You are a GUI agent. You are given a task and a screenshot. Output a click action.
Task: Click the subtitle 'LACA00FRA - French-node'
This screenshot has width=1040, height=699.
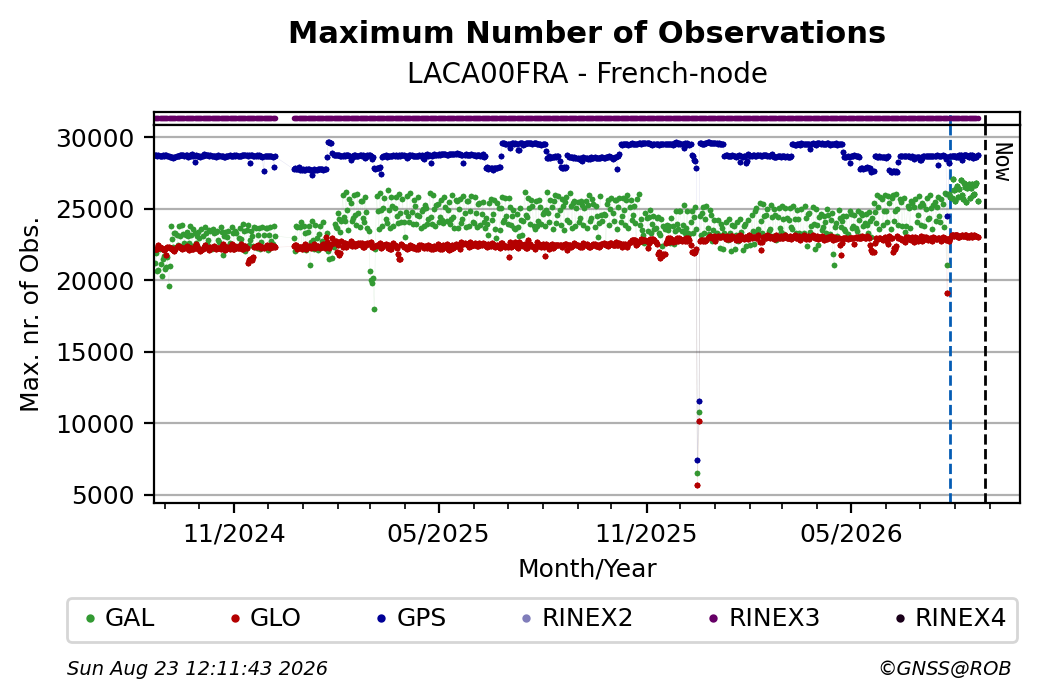point(587,73)
